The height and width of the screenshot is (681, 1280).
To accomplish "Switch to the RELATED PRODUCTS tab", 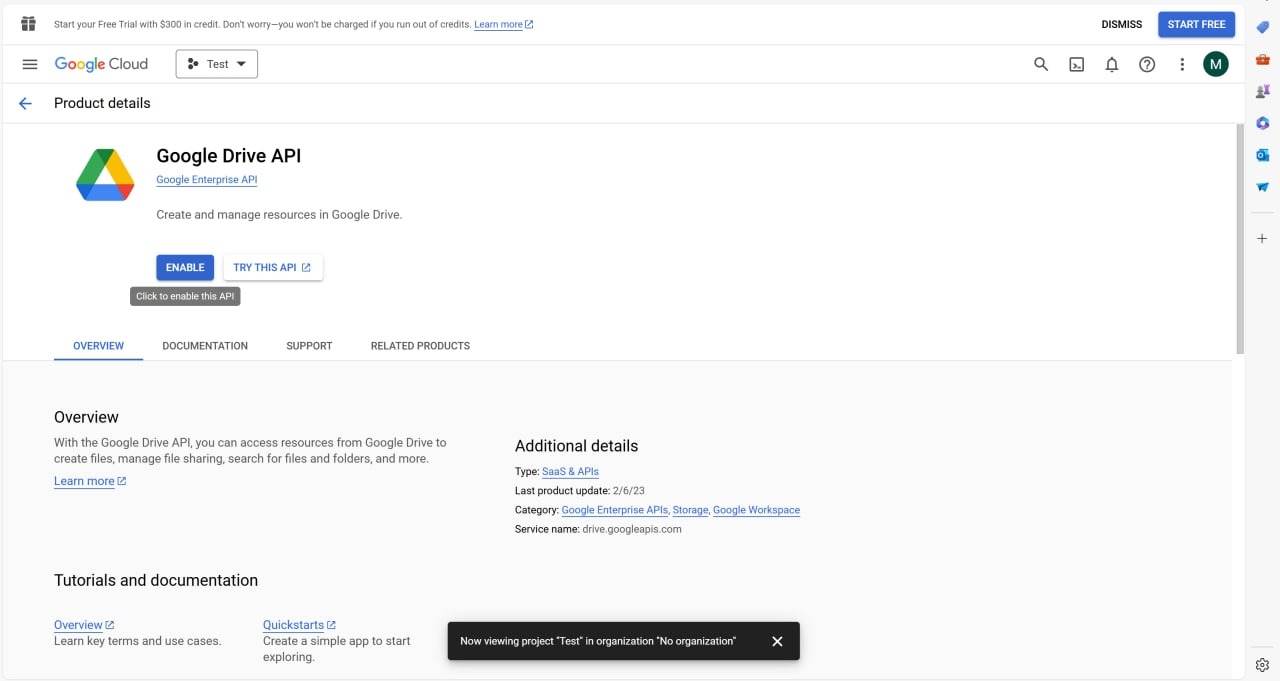I will point(420,346).
